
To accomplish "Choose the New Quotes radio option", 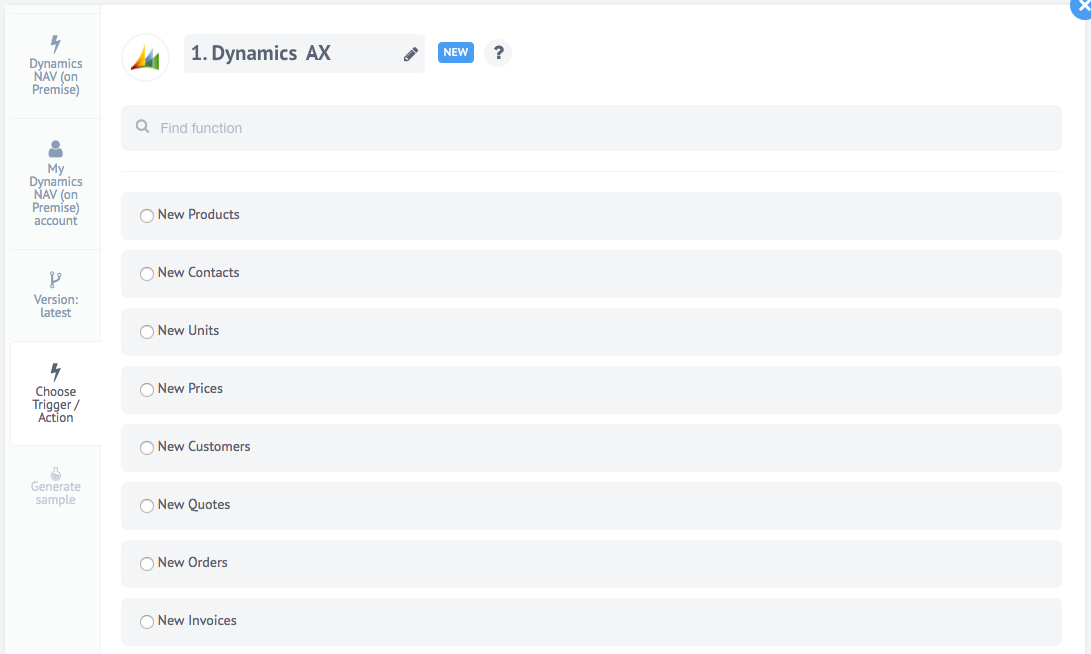I will click(147, 506).
